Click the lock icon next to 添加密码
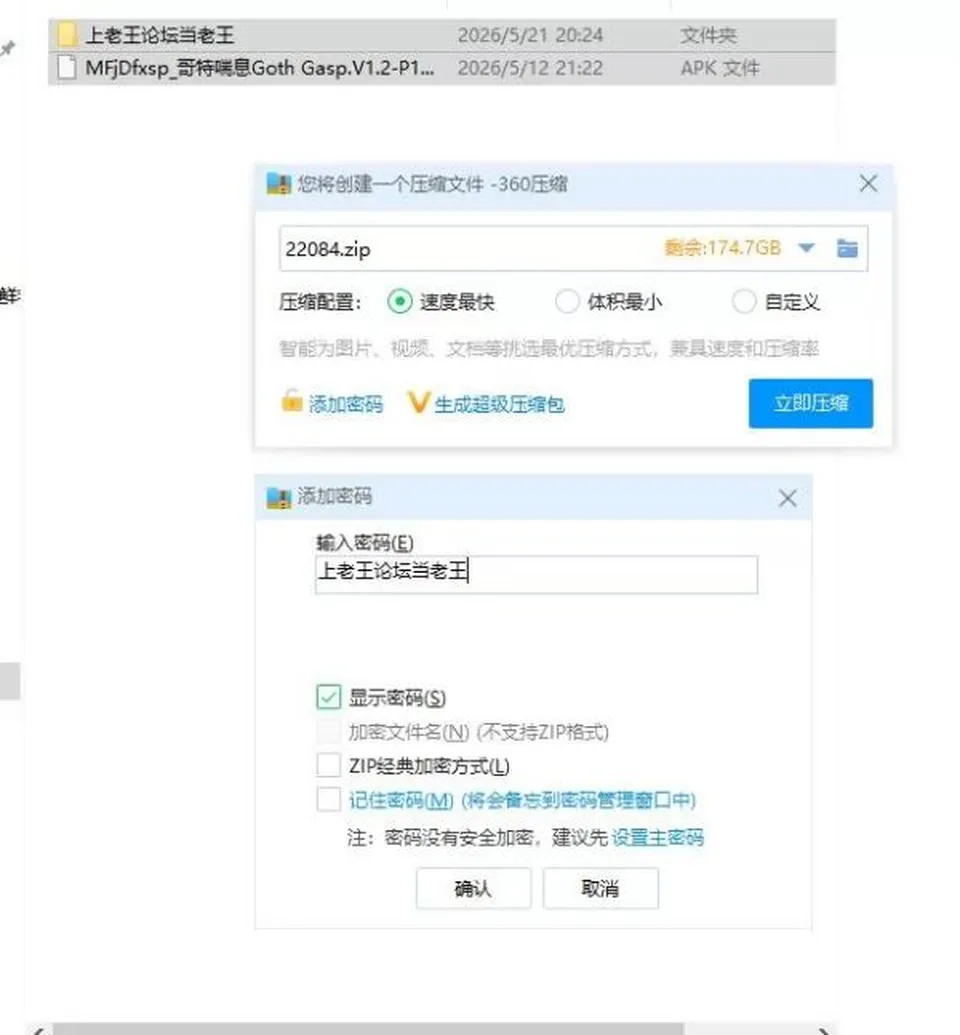 tap(291, 401)
